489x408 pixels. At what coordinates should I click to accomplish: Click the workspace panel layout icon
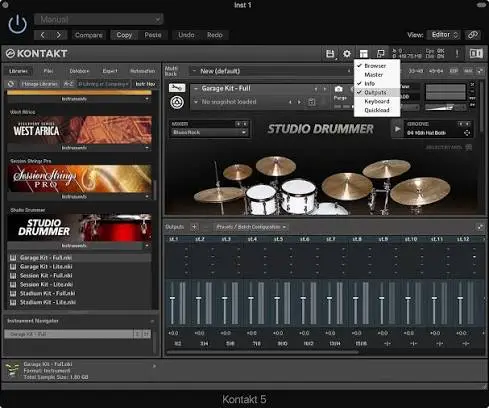coord(363,53)
